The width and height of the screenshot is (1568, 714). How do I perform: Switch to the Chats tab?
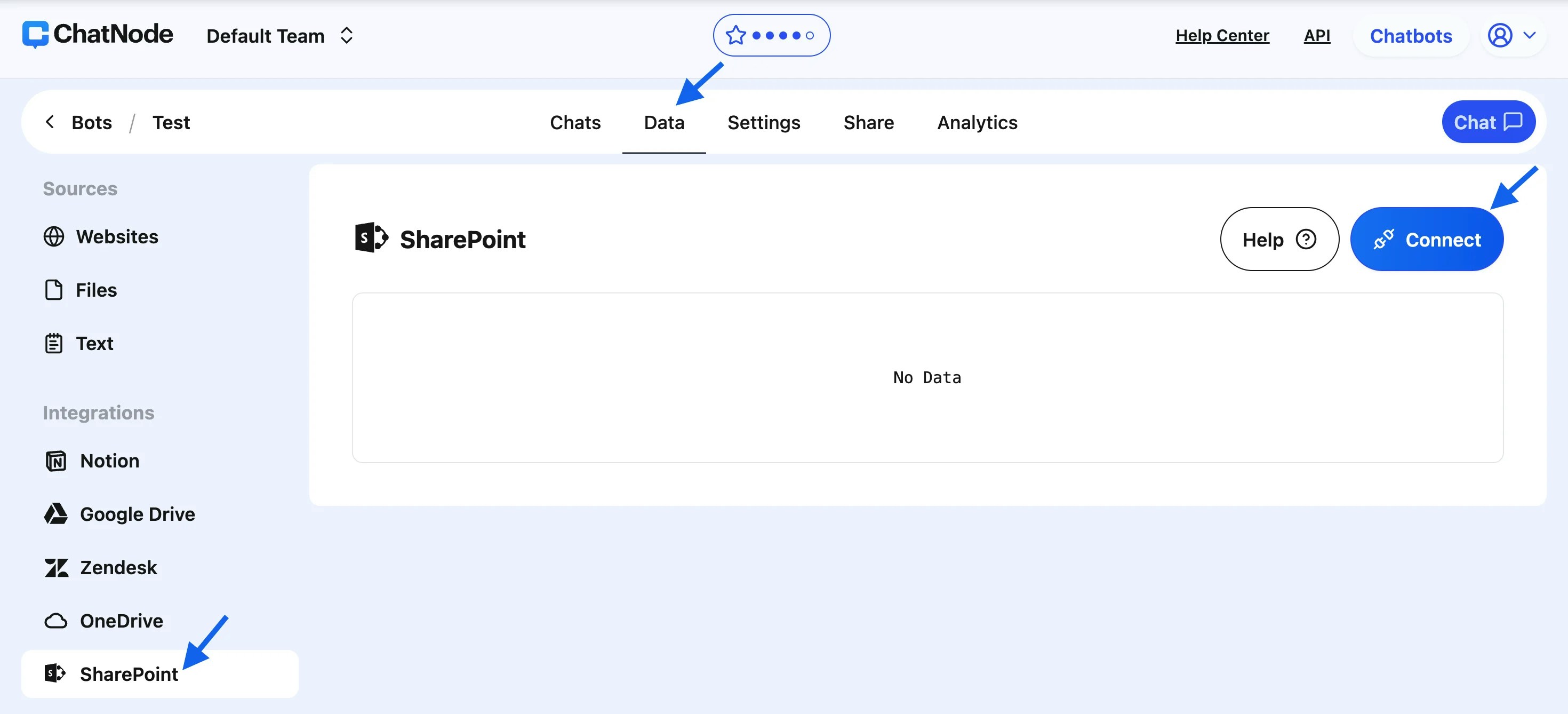click(574, 122)
